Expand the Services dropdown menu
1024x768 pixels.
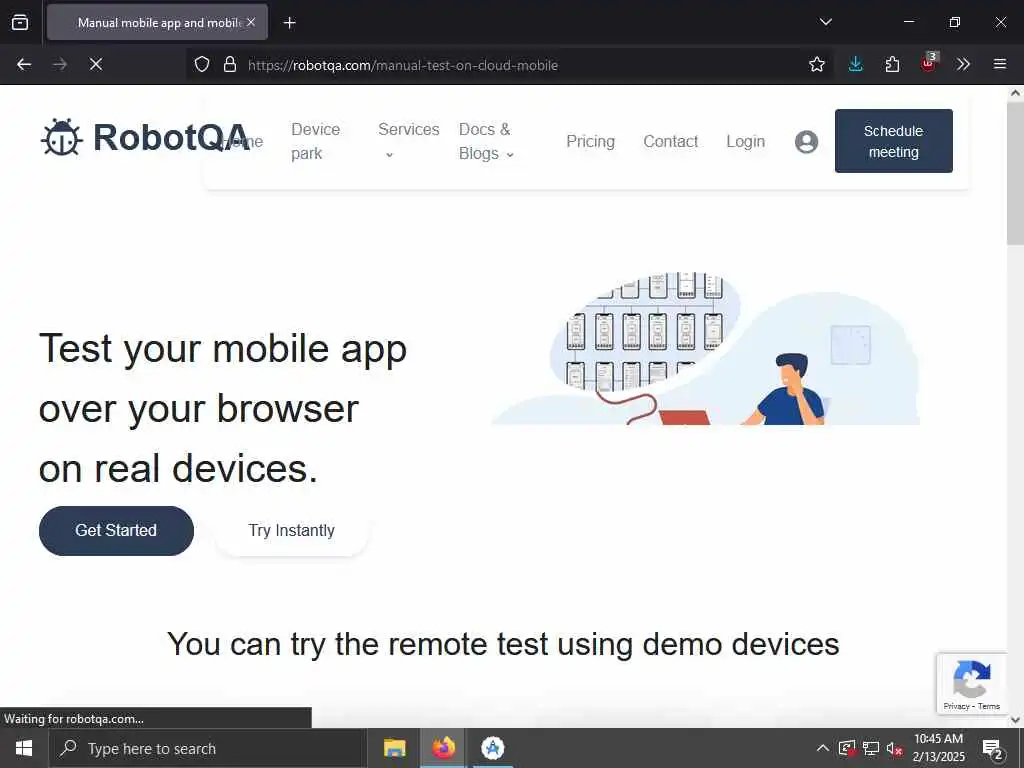[409, 141]
